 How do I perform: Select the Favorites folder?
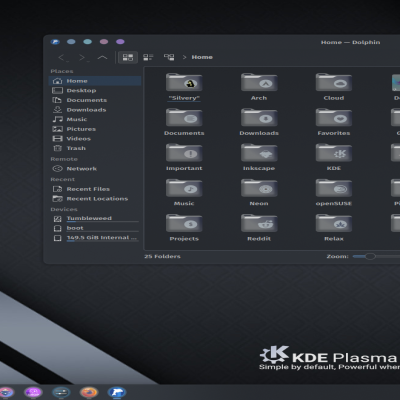click(334, 122)
